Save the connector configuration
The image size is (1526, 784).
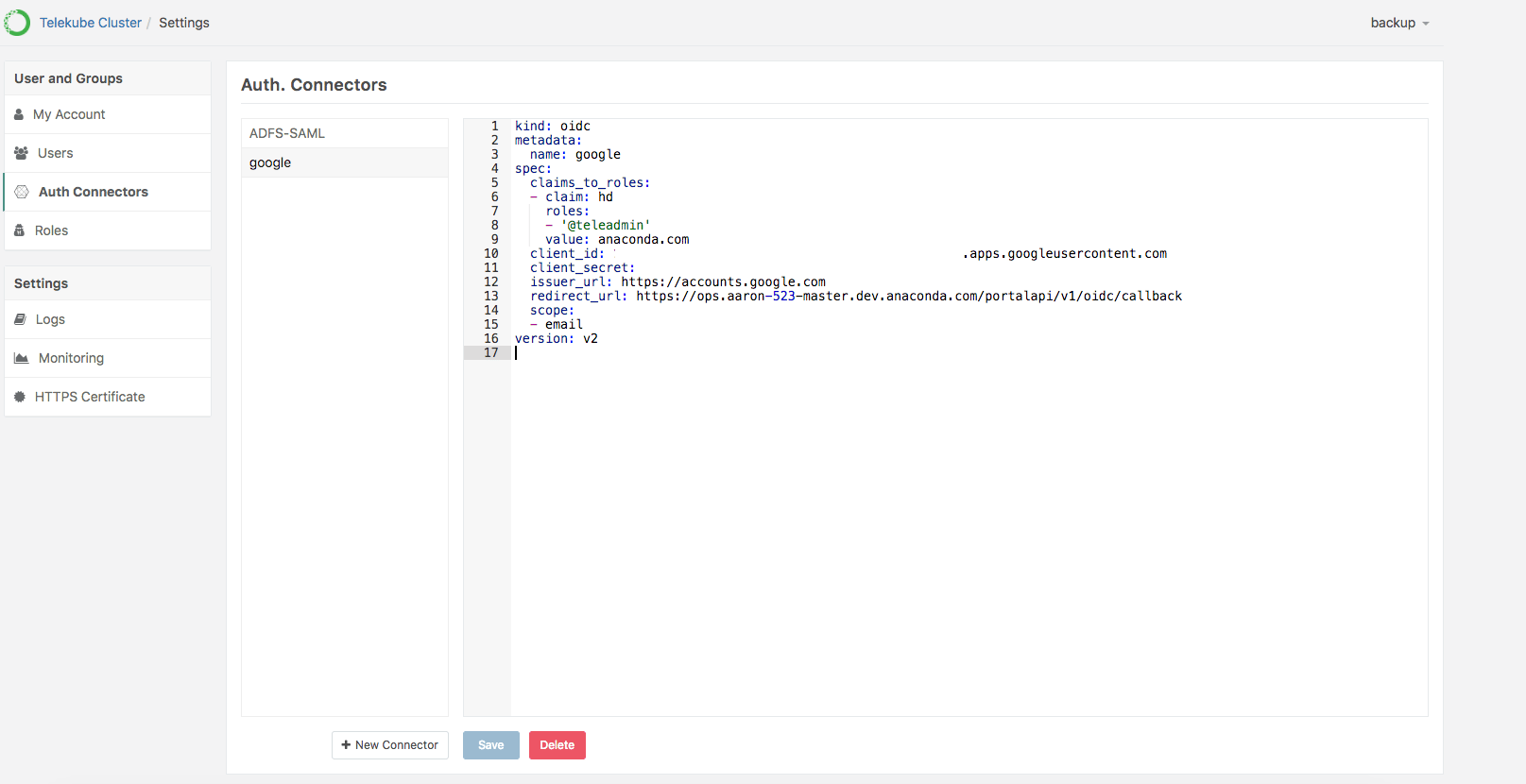click(x=491, y=745)
